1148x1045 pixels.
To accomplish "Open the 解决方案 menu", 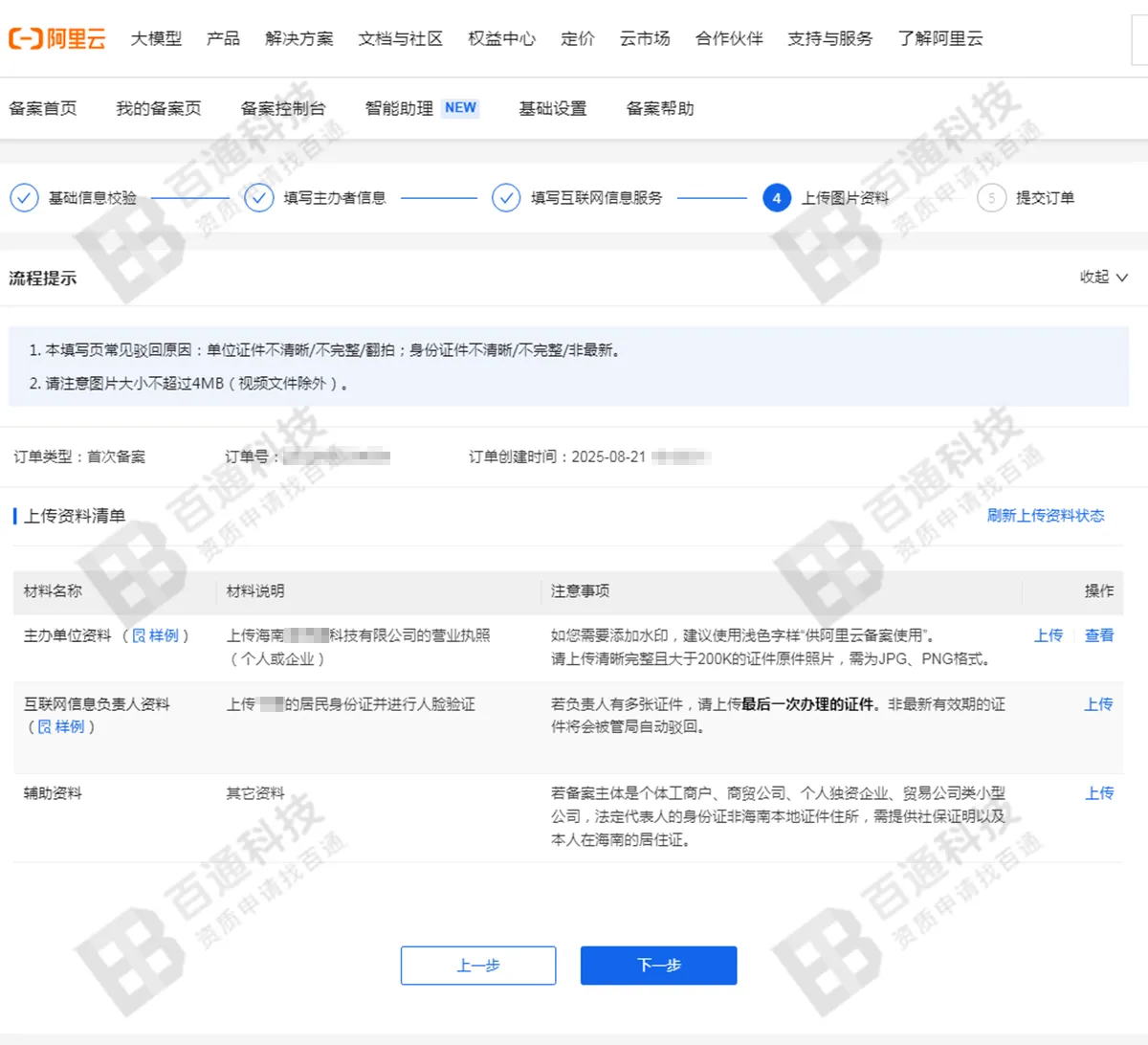I will 299,38.
